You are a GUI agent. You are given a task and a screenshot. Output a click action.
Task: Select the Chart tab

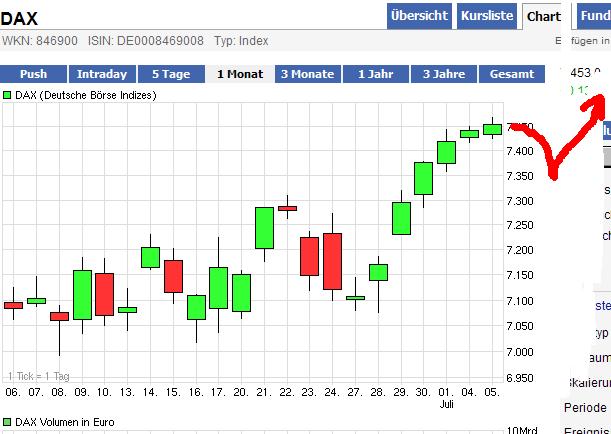coord(542,16)
